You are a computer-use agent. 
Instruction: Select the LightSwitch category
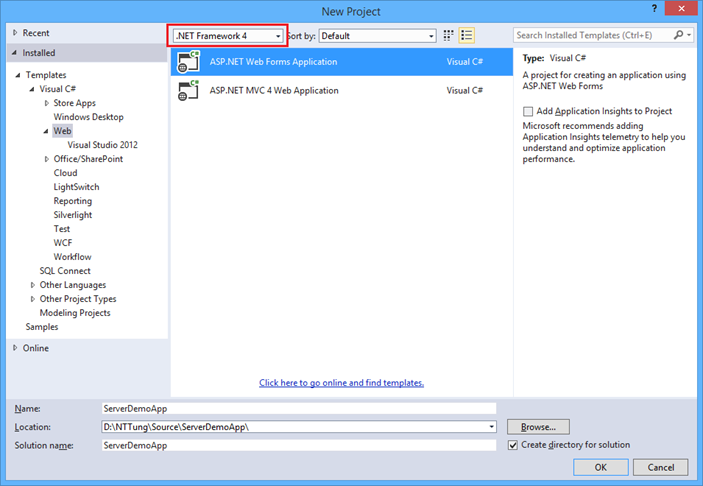pyautogui.click(x=76, y=187)
